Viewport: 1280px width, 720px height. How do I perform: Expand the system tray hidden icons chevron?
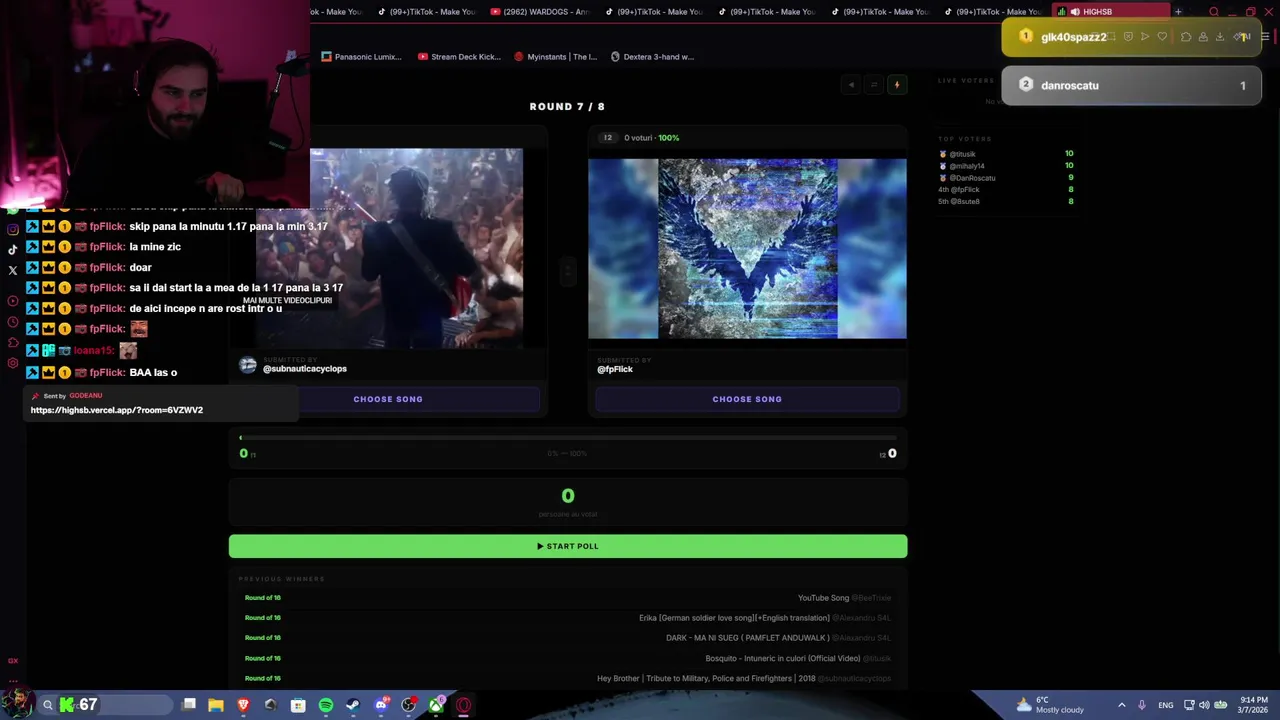coord(1121,705)
